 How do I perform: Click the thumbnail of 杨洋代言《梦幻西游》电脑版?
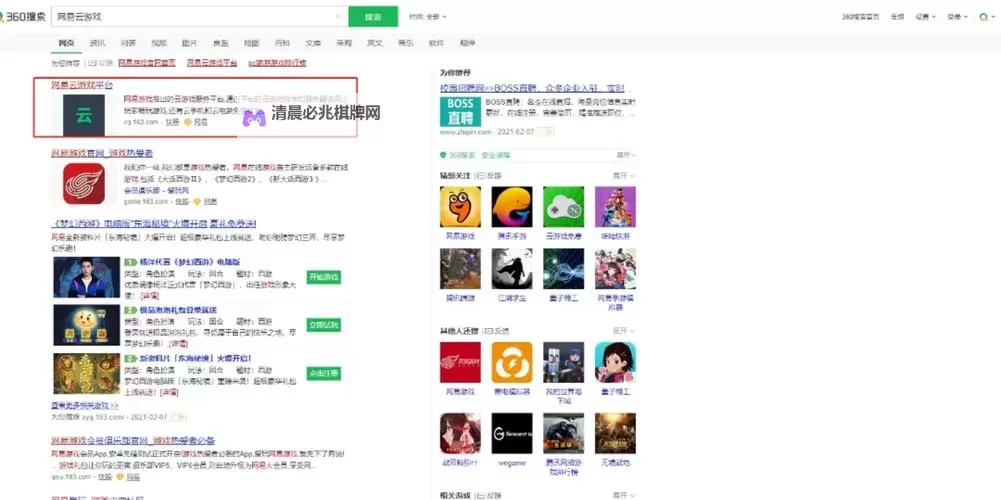tap(86, 277)
